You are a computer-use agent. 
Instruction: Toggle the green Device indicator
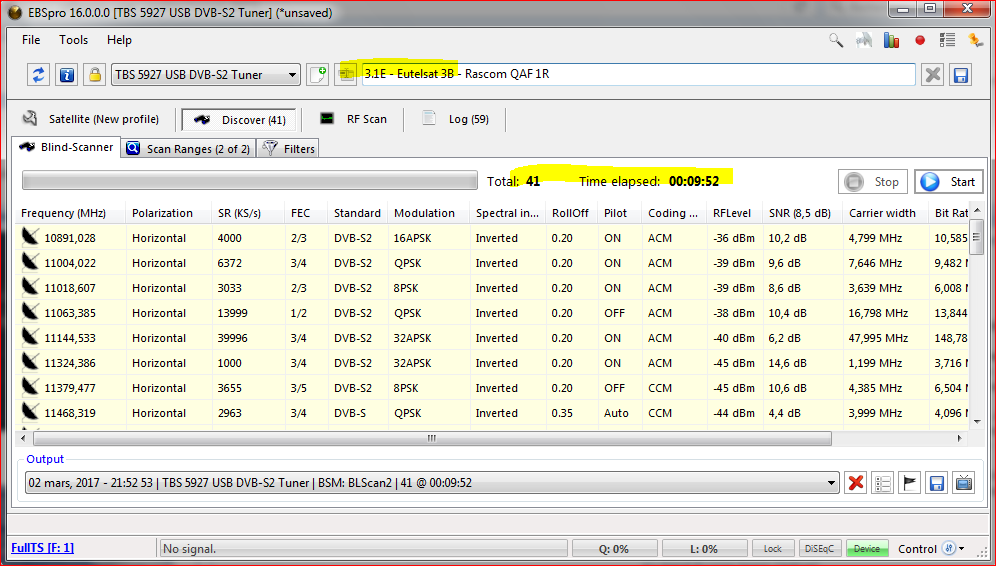867,549
